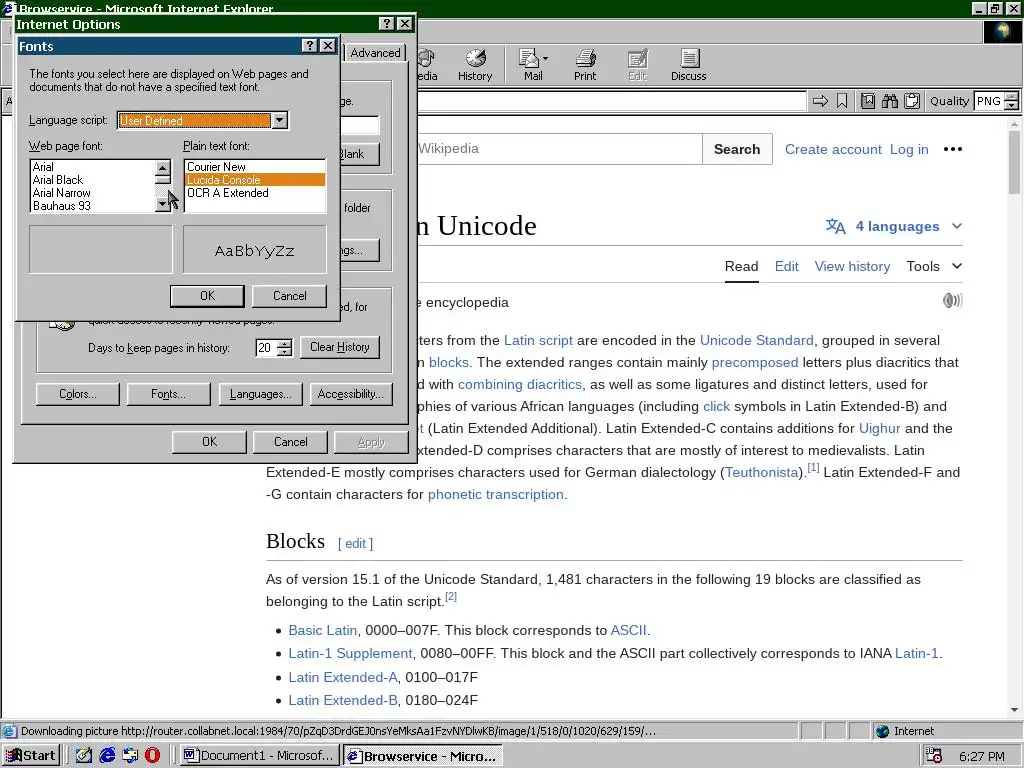Decrease days to keep history spinner
Screen dimensions: 1024x768
click(284, 351)
